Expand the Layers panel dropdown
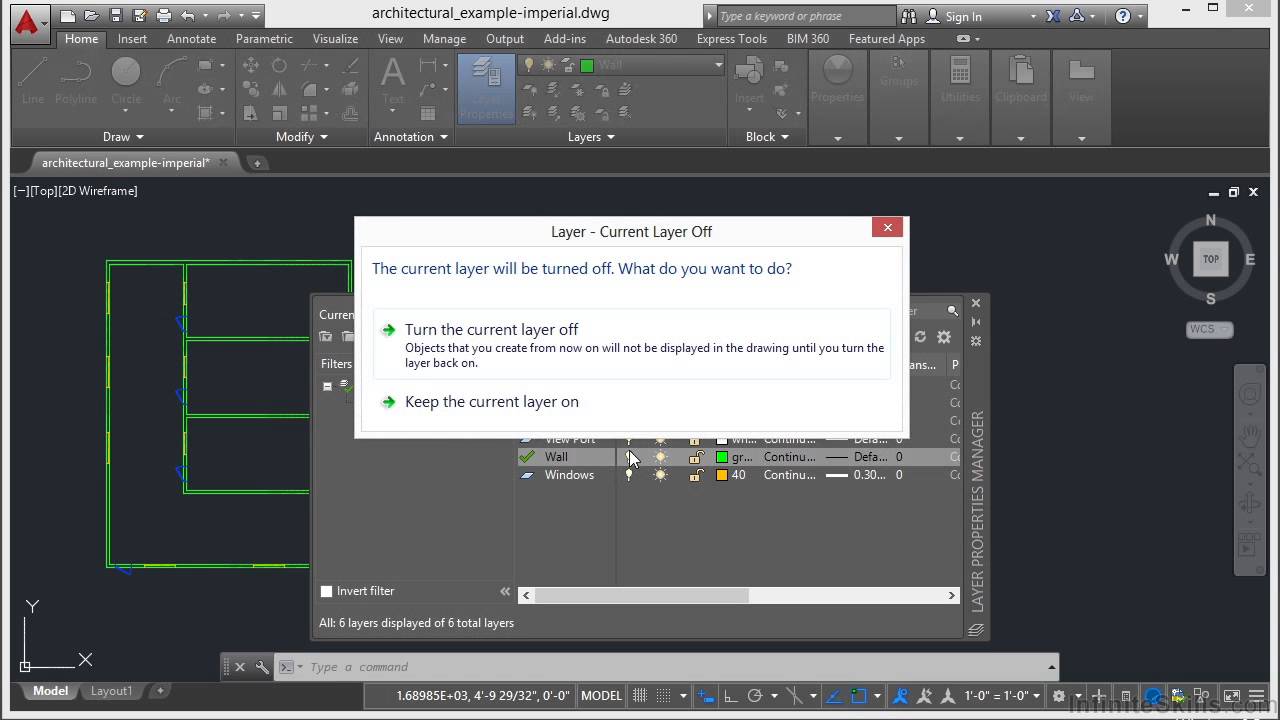Image resolution: width=1280 pixels, height=720 pixels. [591, 137]
